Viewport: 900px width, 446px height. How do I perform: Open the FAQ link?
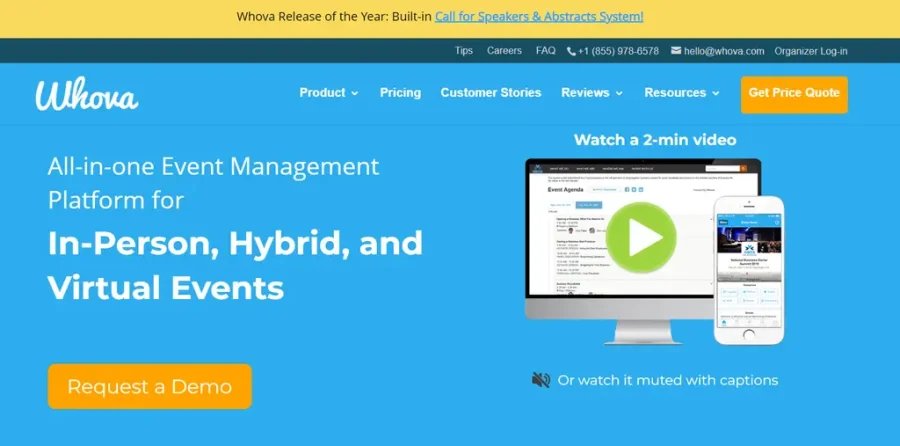coord(545,51)
